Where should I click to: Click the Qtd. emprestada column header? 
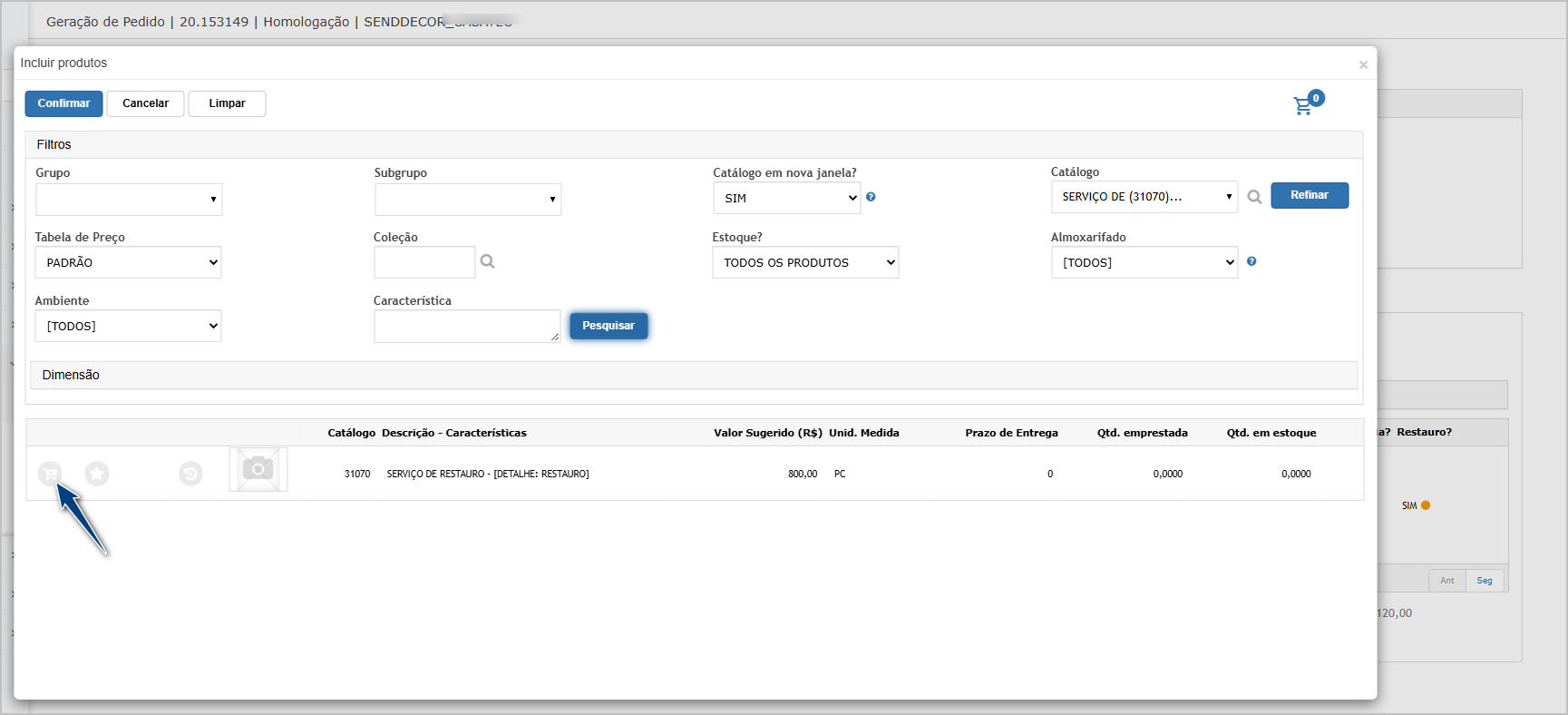[x=1143, y=433]
